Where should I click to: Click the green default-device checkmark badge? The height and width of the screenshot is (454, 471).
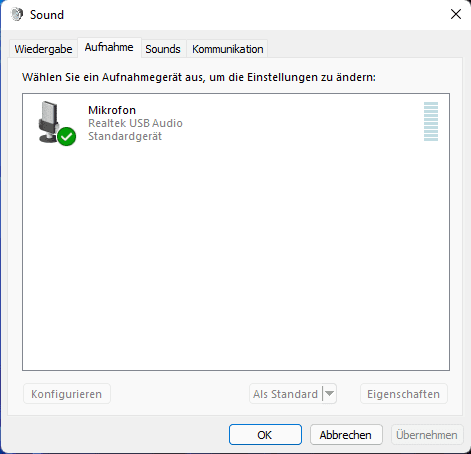pyautogui.click(x=67, y=137)
